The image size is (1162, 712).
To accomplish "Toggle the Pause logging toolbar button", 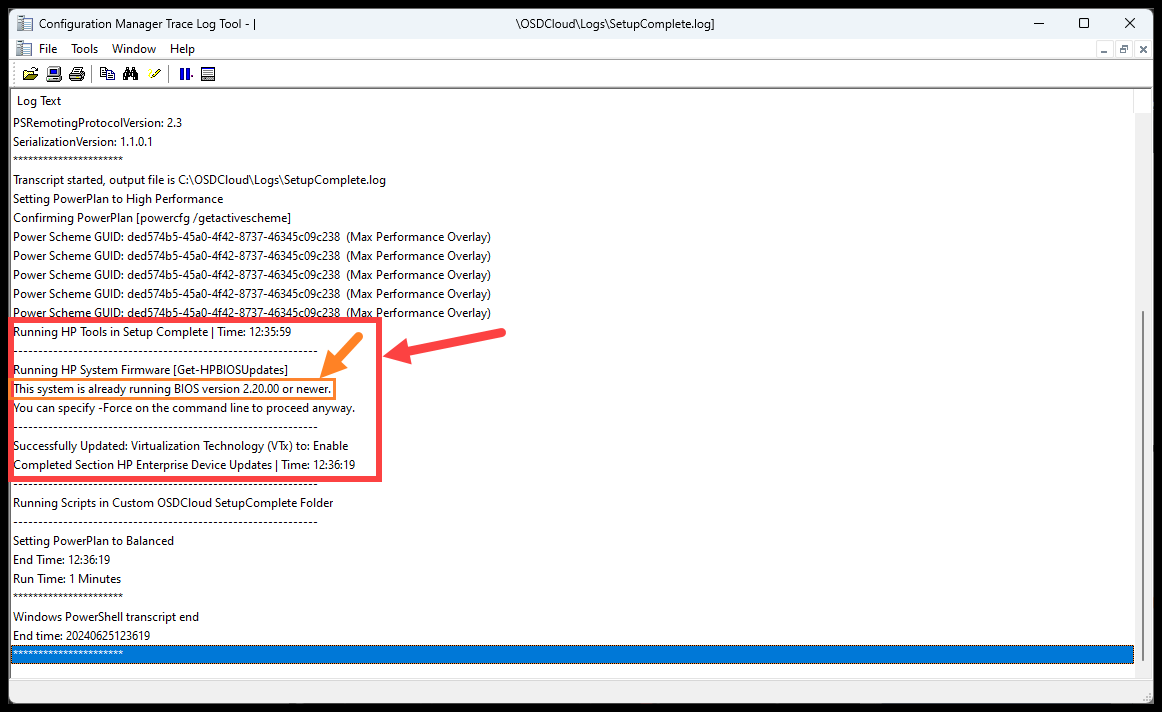I will [x=185, y=74].
